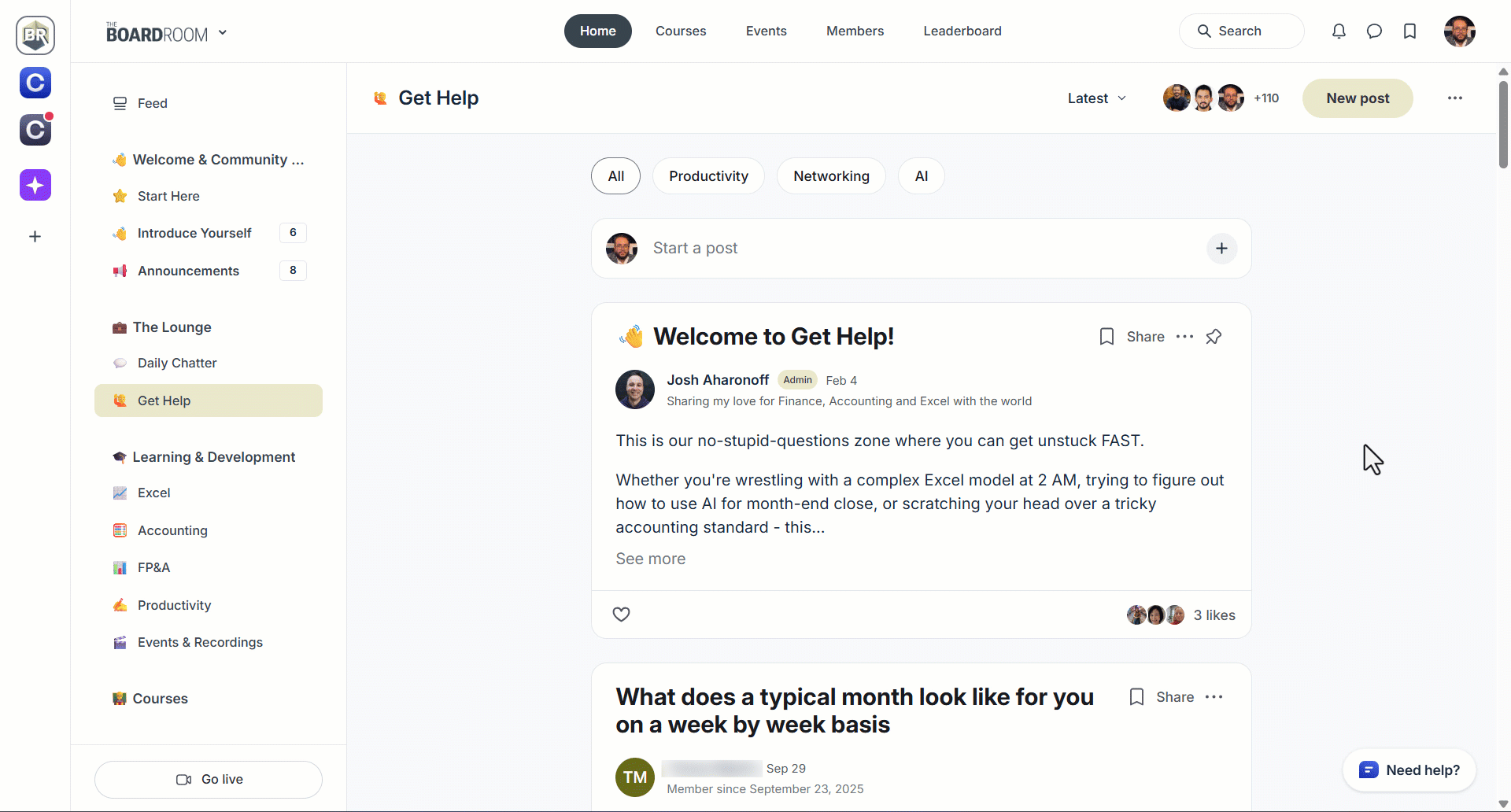Open saved bookmarks from the top bar

[1410, 31]
